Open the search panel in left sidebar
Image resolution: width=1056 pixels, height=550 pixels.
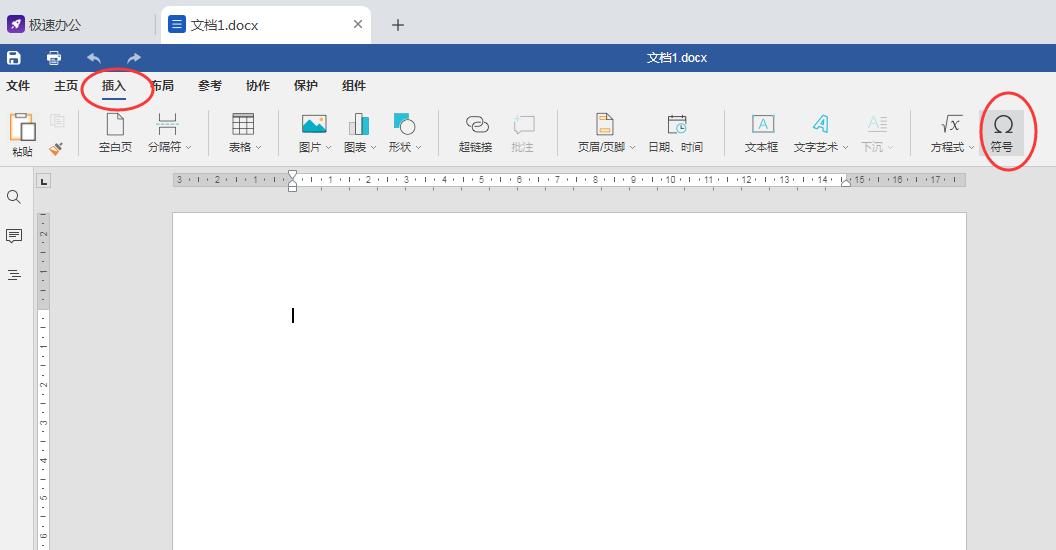point(14,197)
